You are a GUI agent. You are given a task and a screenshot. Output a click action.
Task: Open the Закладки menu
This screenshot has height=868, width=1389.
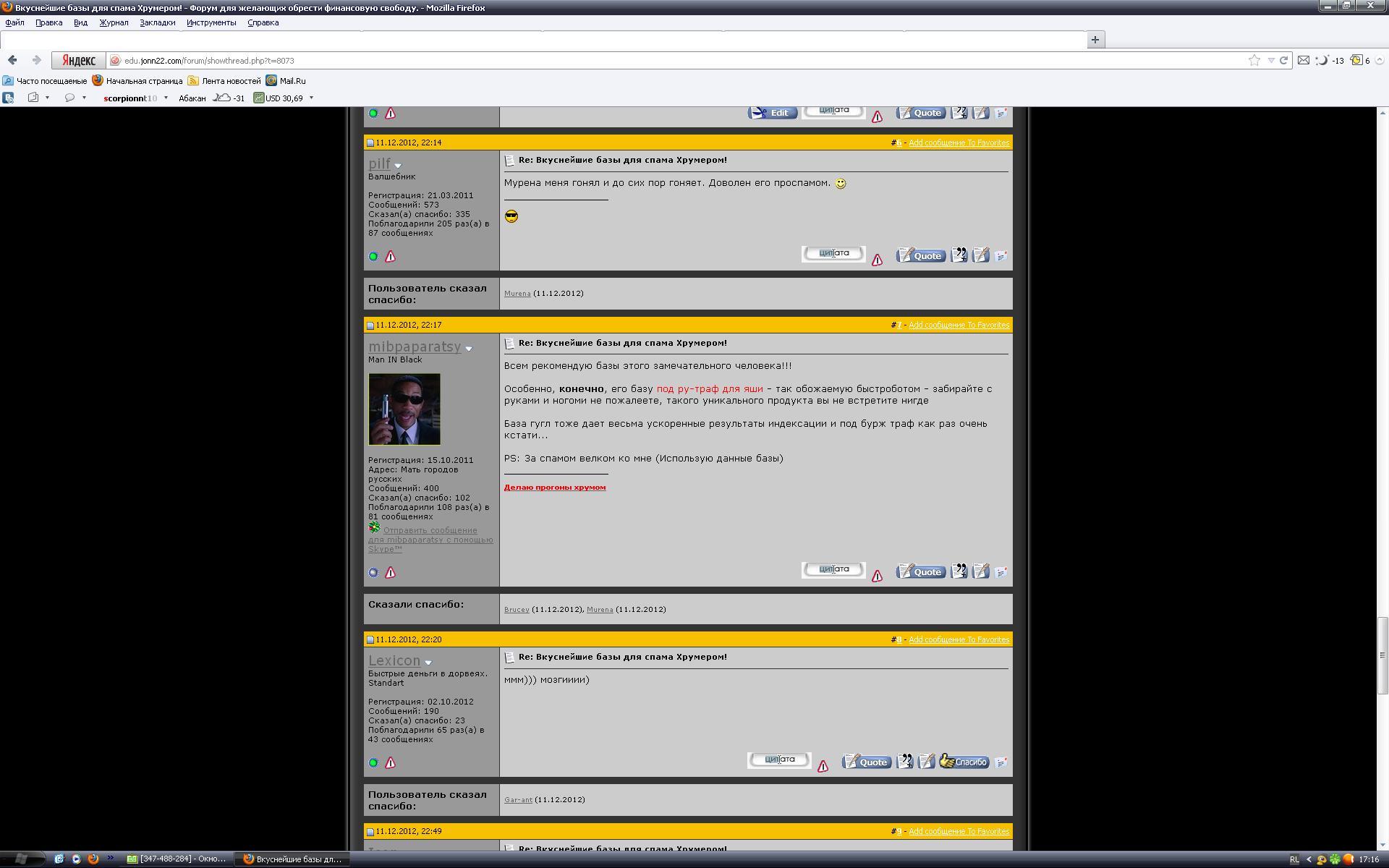[157, 22]
